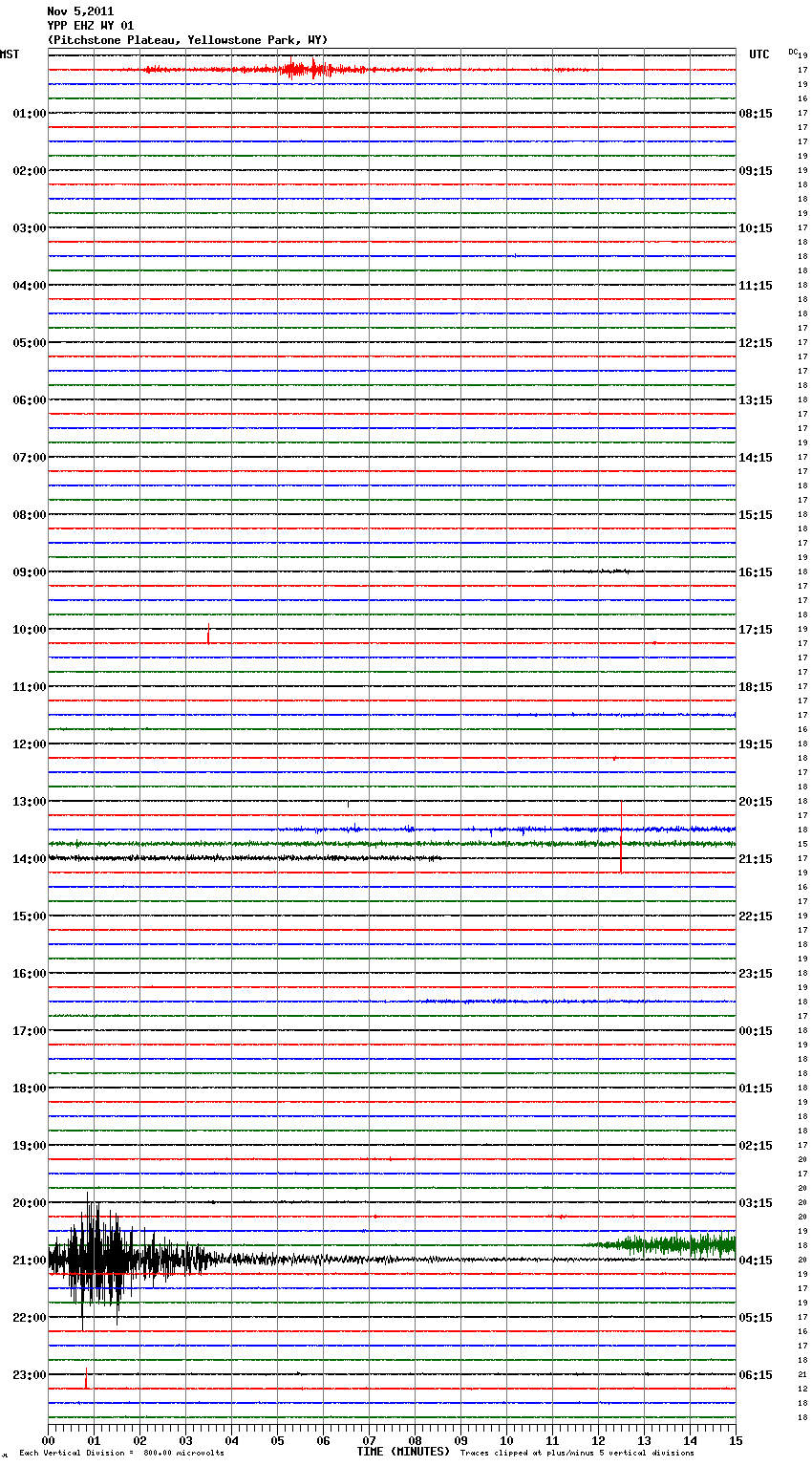The width and height of the screenshot is (812, 1466).
Task: Select the "22:00" MST time label
Action: pos(30,1318)
